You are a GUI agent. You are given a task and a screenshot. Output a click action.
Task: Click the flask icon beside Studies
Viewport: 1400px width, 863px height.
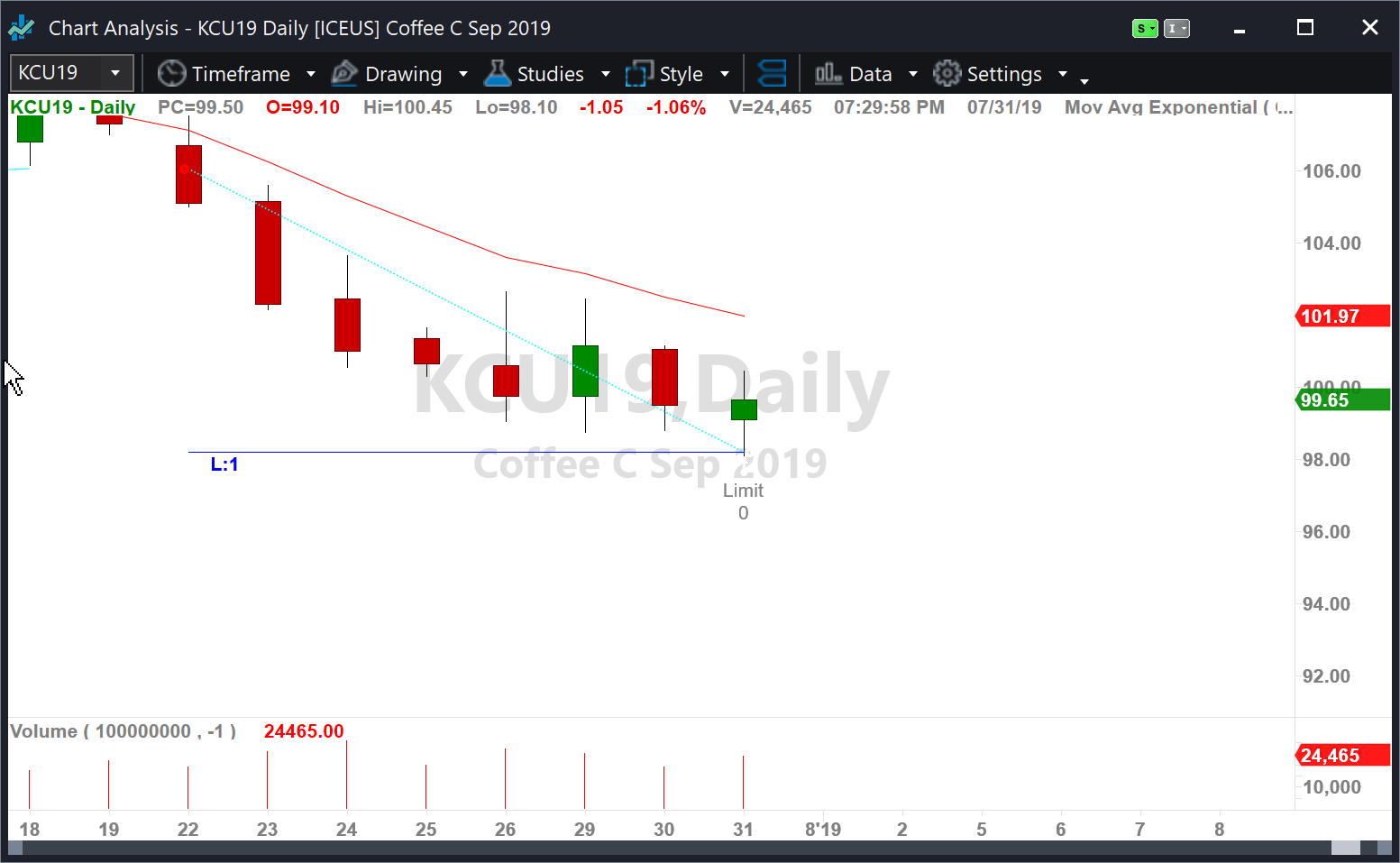point(497,74)
